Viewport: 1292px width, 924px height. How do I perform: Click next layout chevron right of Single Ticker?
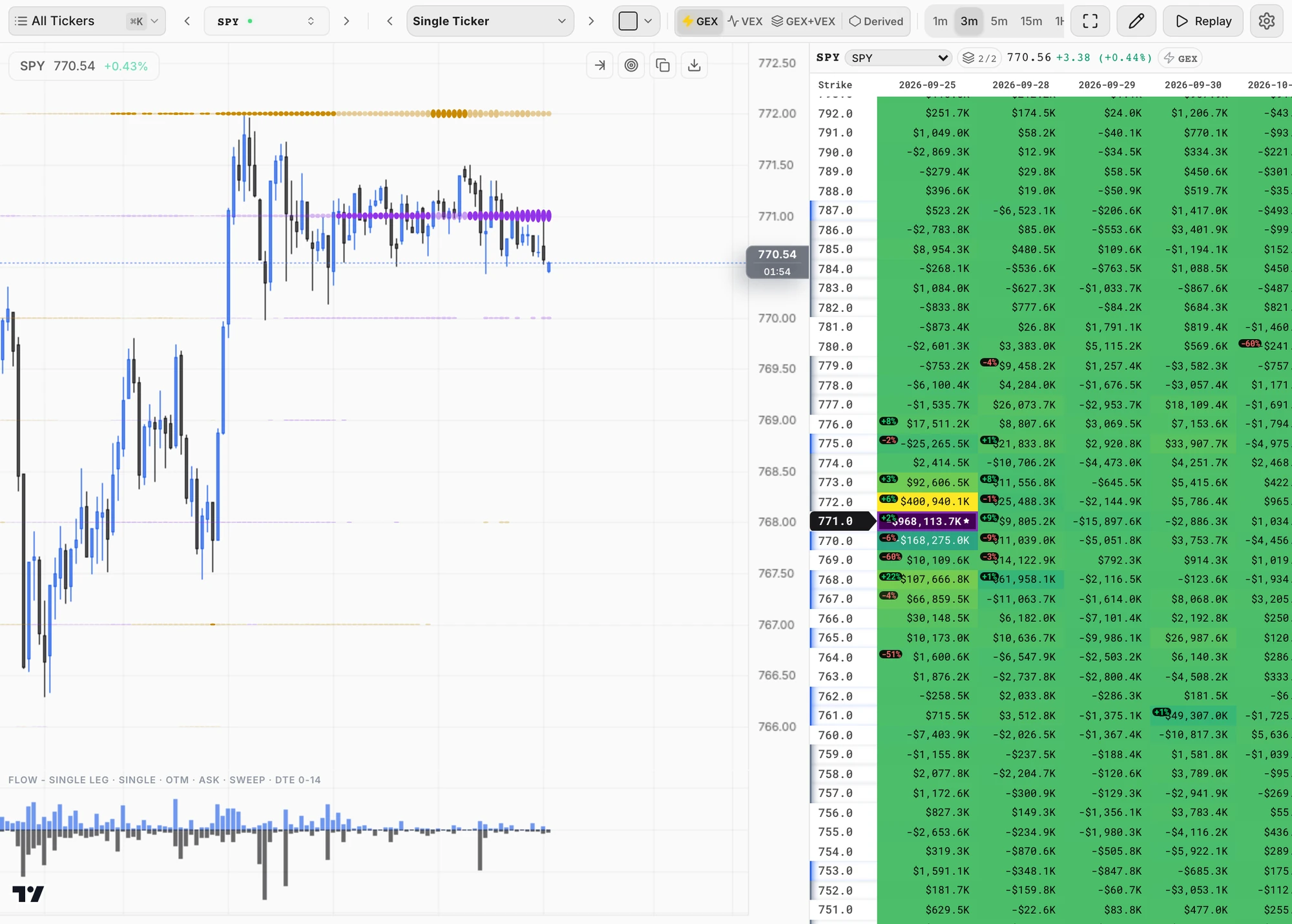[591, 21]
